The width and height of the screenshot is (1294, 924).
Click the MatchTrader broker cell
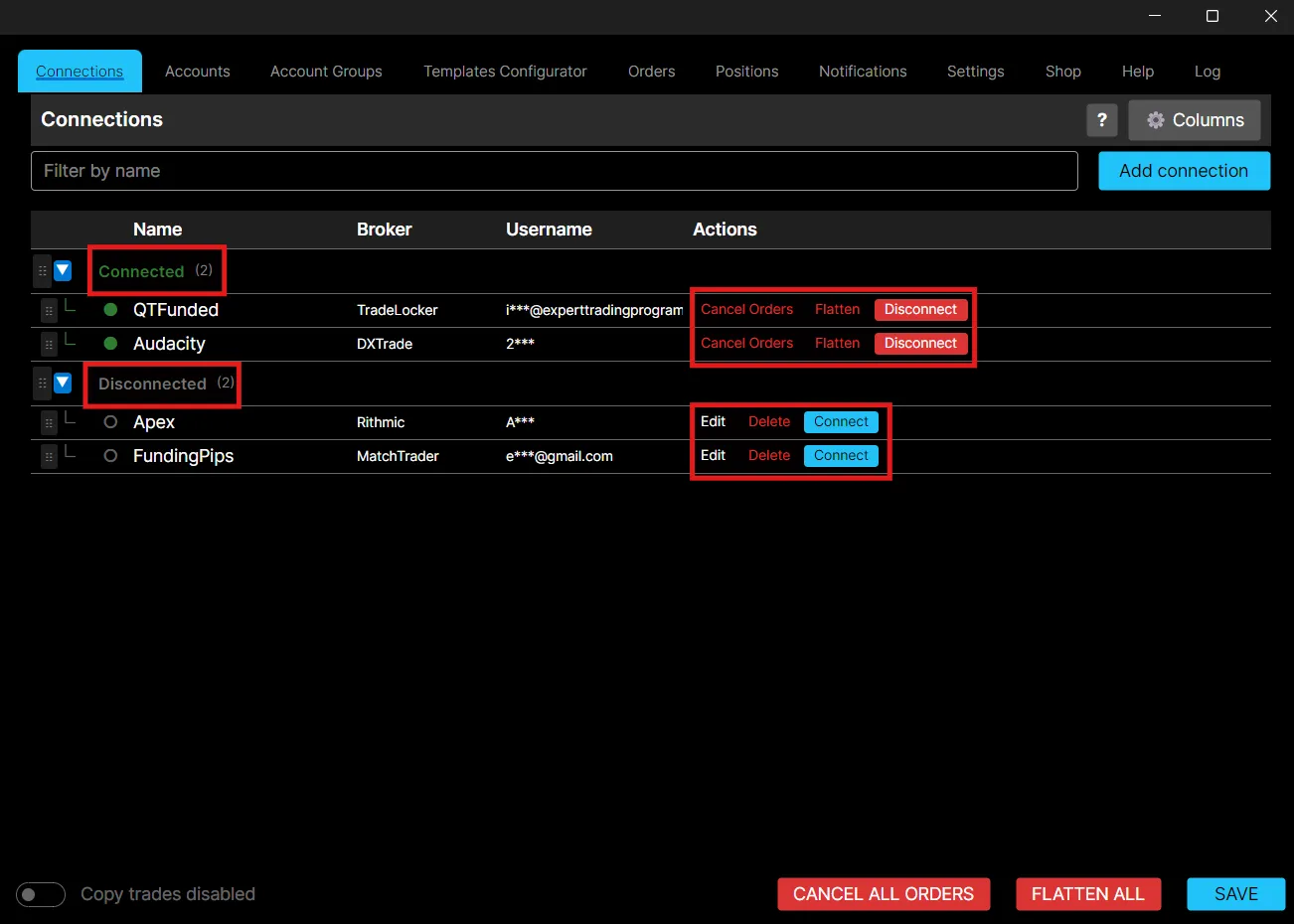398,456
